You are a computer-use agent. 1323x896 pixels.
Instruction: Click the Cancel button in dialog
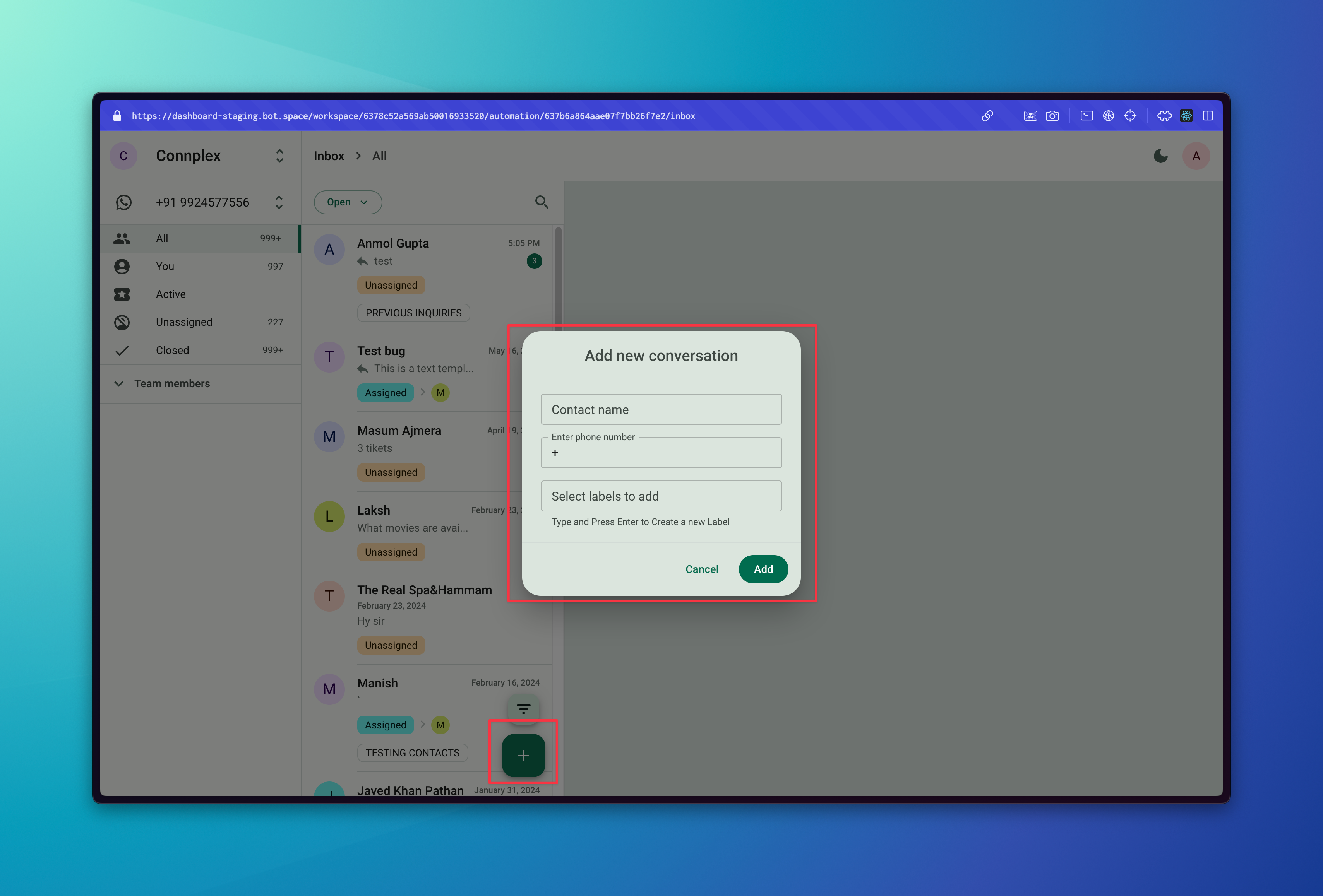tap(701, 569)
